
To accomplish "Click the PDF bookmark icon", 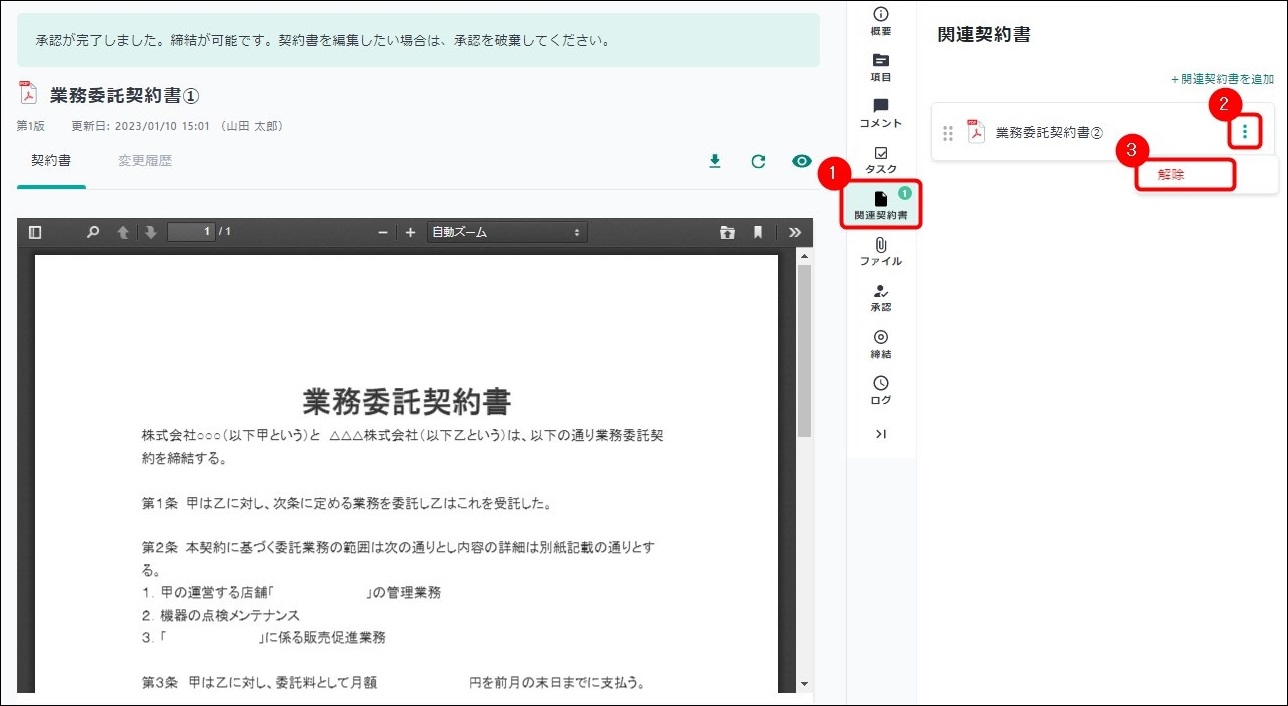I will [x=758, y=232].
